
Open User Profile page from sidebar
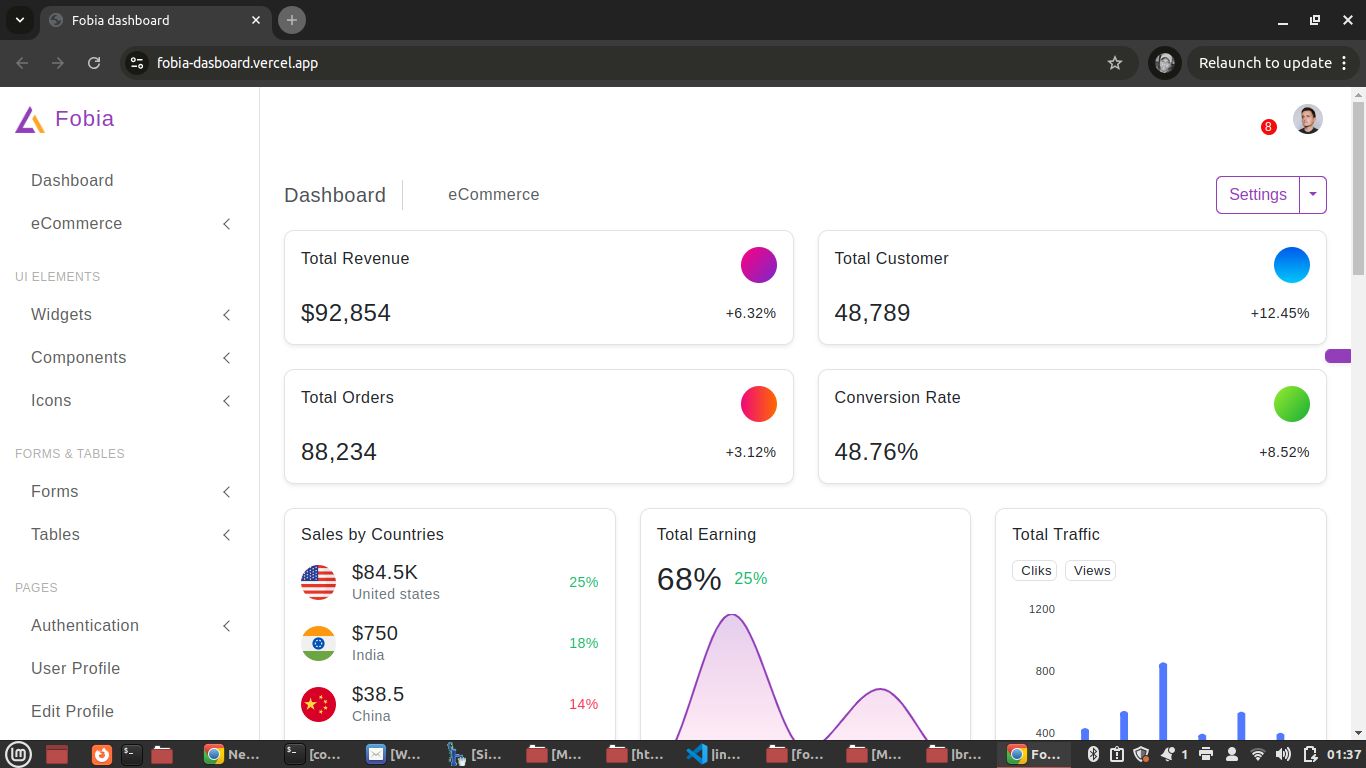point(75,669)
